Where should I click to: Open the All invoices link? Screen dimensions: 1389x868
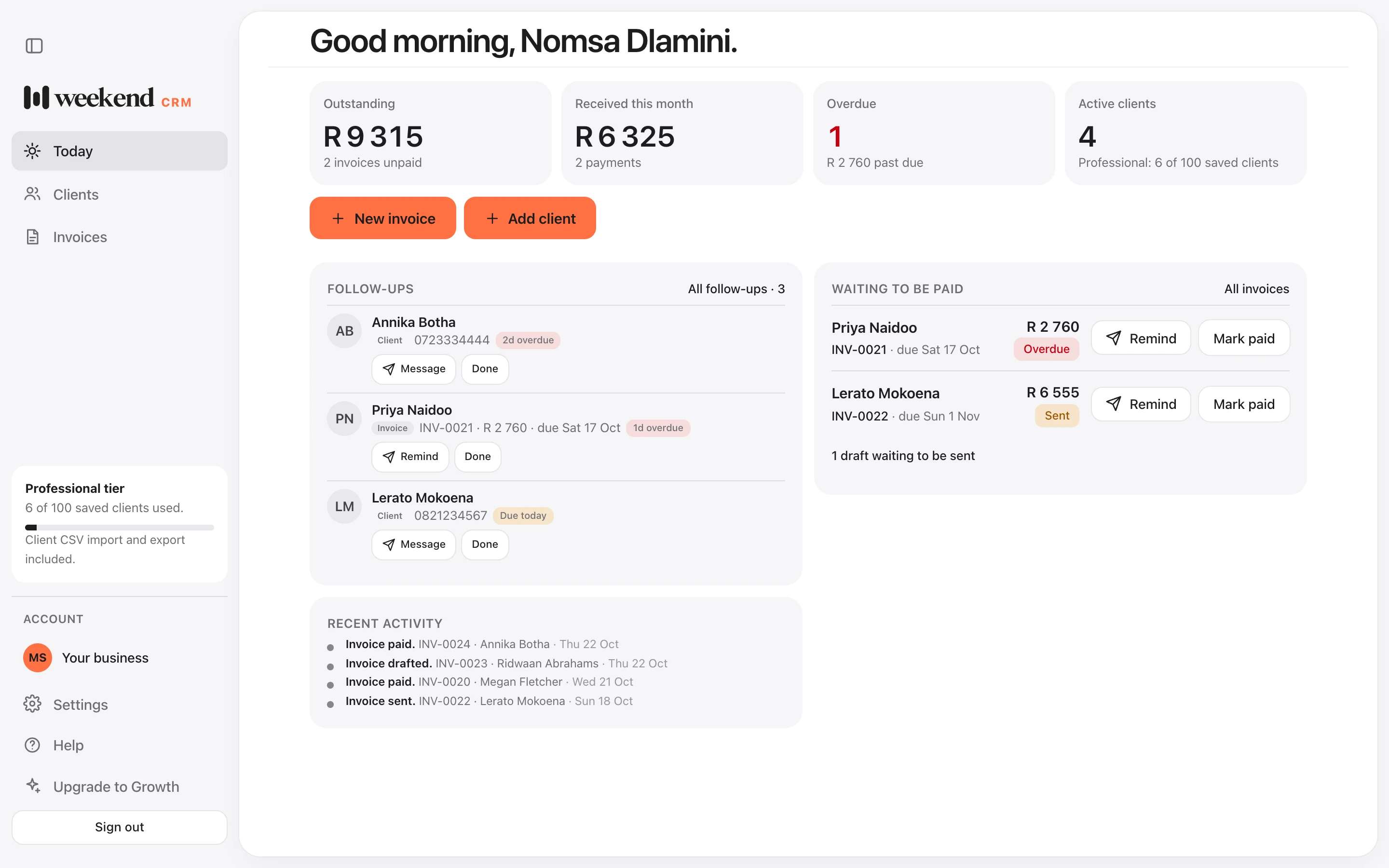click(x=1256, y=289)
